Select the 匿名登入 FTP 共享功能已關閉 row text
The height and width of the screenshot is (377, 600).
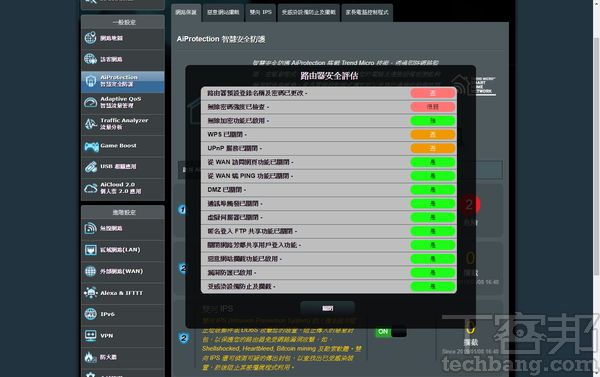pos(252,231)
